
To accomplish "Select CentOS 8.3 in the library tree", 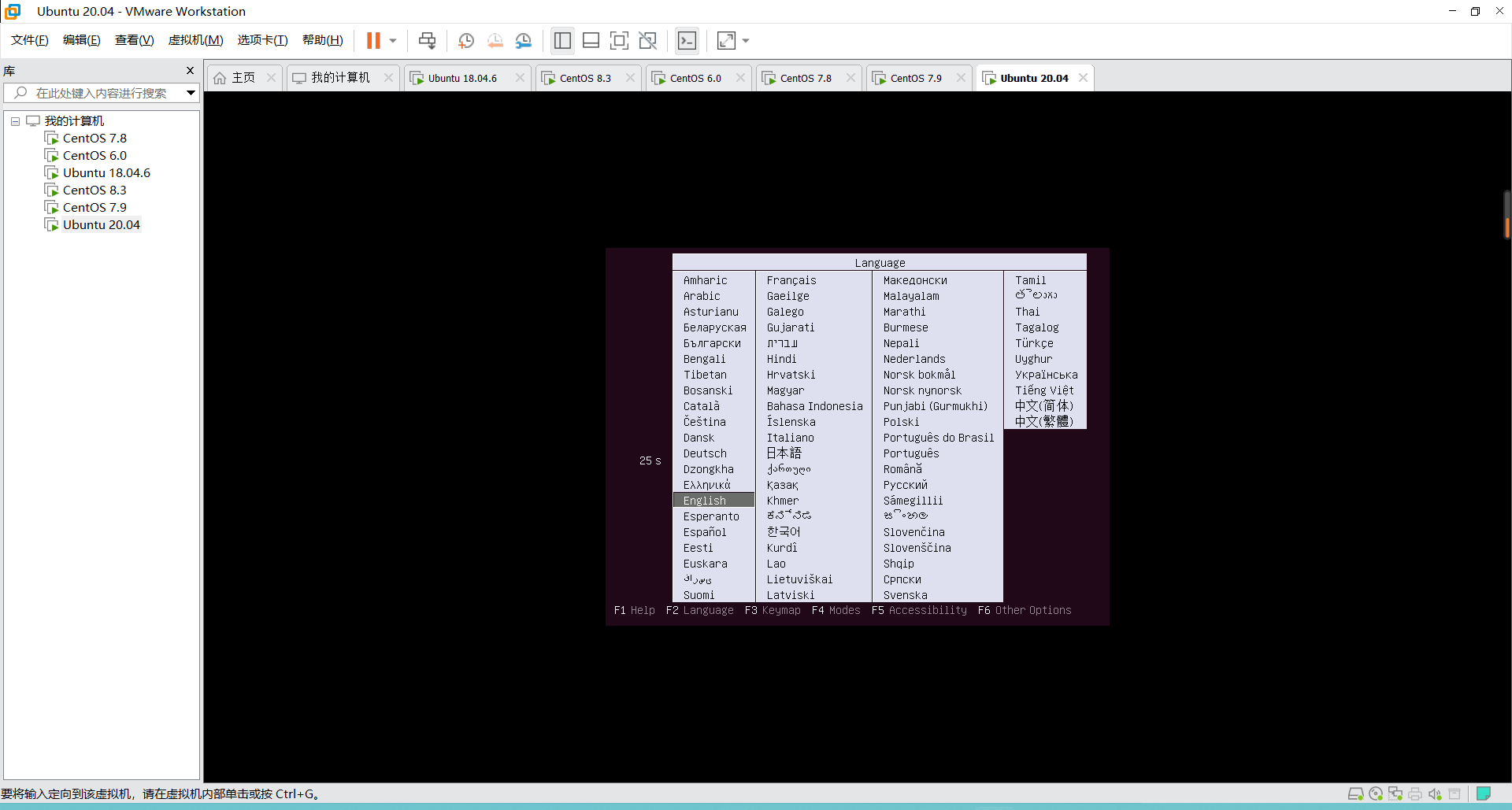I will pos(94,190).
